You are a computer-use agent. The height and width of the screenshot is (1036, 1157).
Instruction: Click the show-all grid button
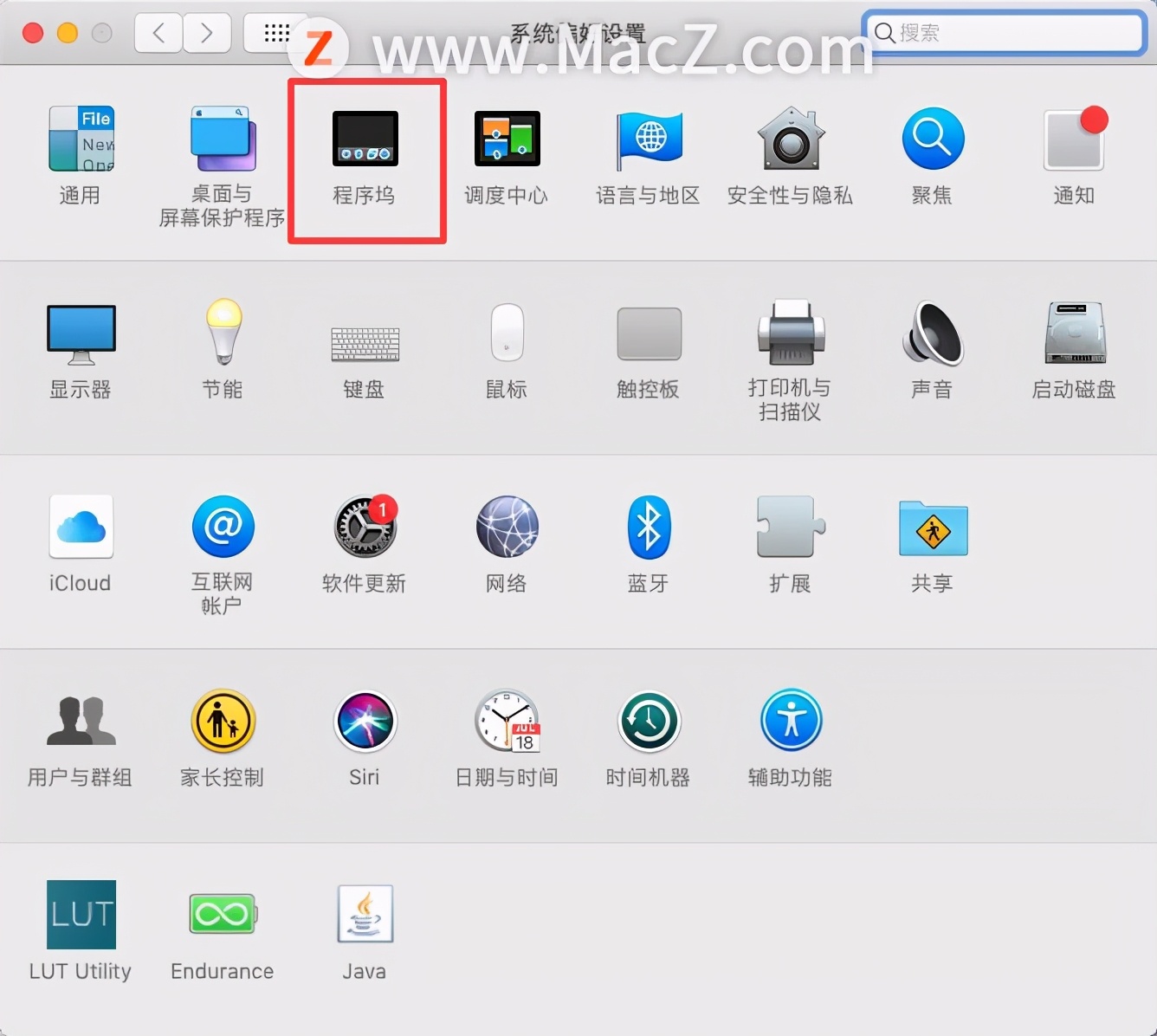276,33
